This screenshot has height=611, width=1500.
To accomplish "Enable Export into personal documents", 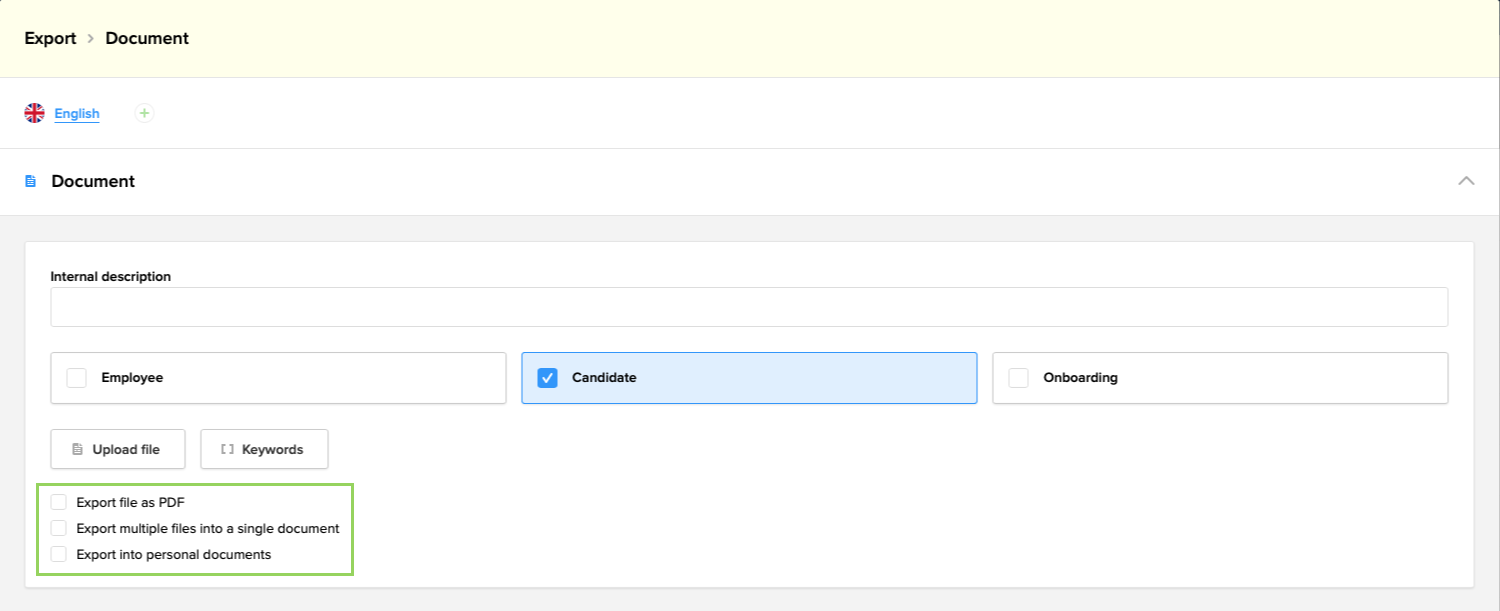I will pyautogui.click(x=59, y=554).
